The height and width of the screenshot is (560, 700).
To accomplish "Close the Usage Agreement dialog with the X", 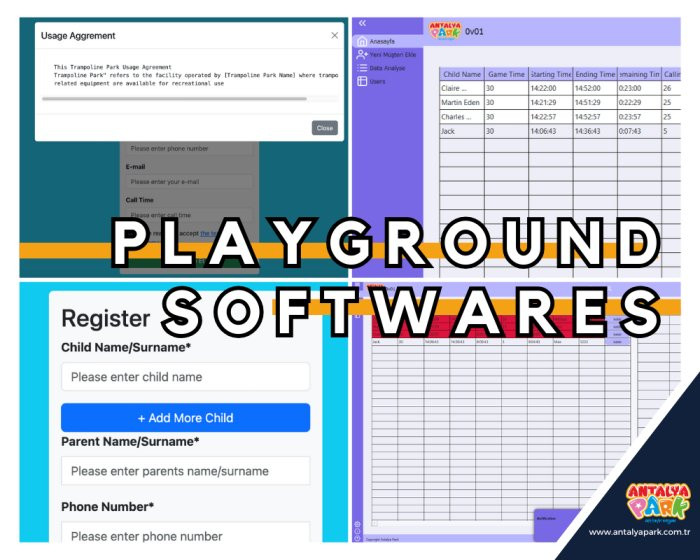I will point(334,35).
